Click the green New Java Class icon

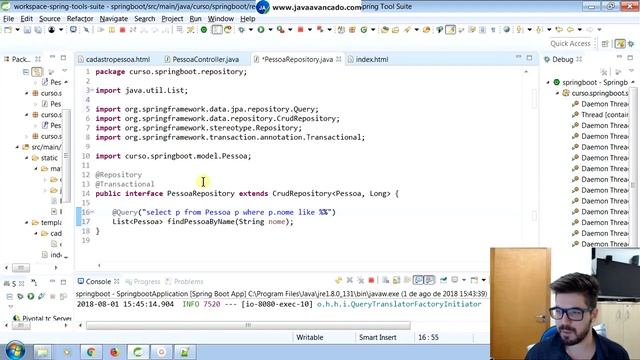[x=364, y=30]
